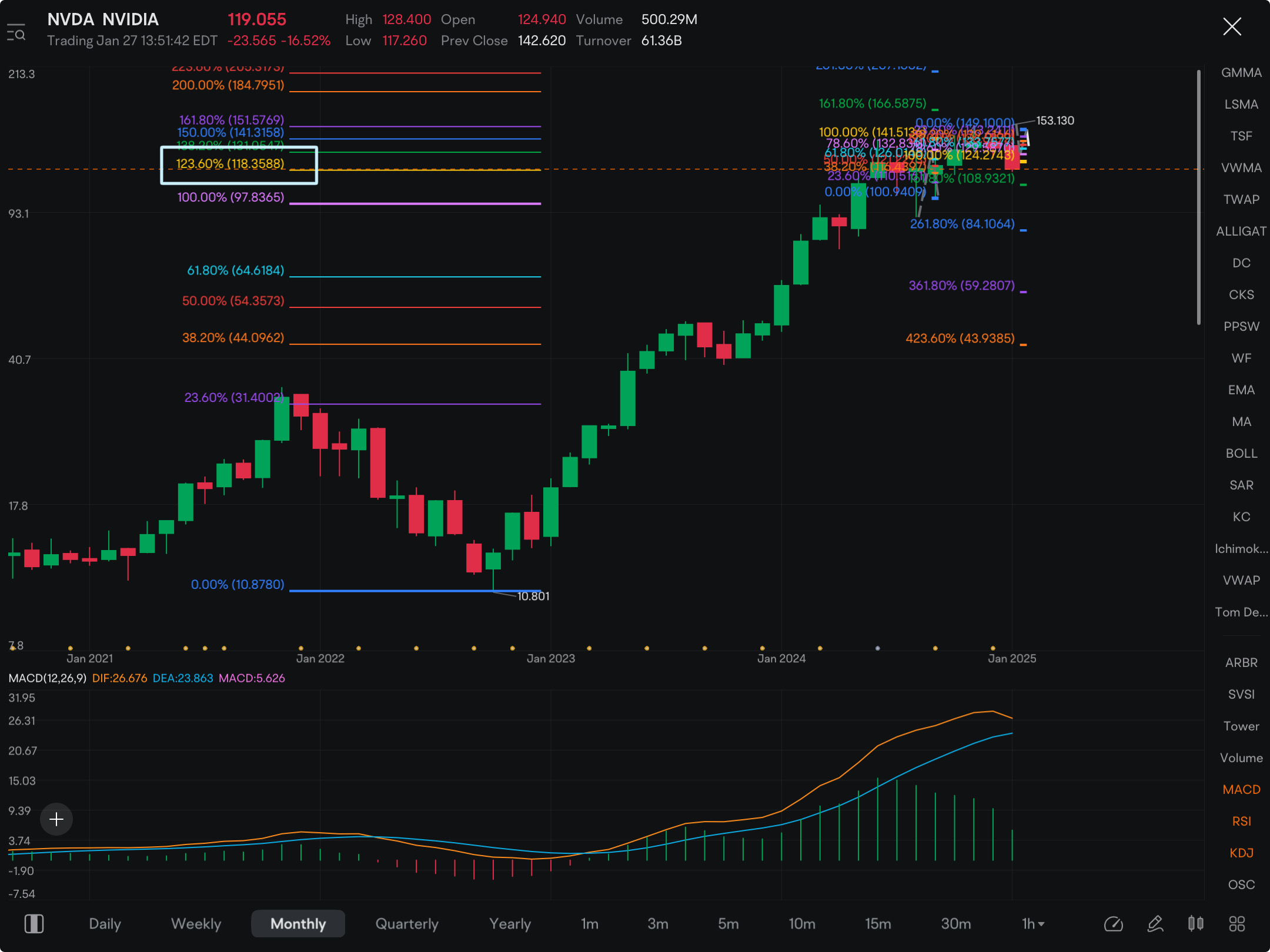Viewport: 1270px width, 952px height.
Task: Toggle the split panel layout icon
Action: click(x=34, y=924)
